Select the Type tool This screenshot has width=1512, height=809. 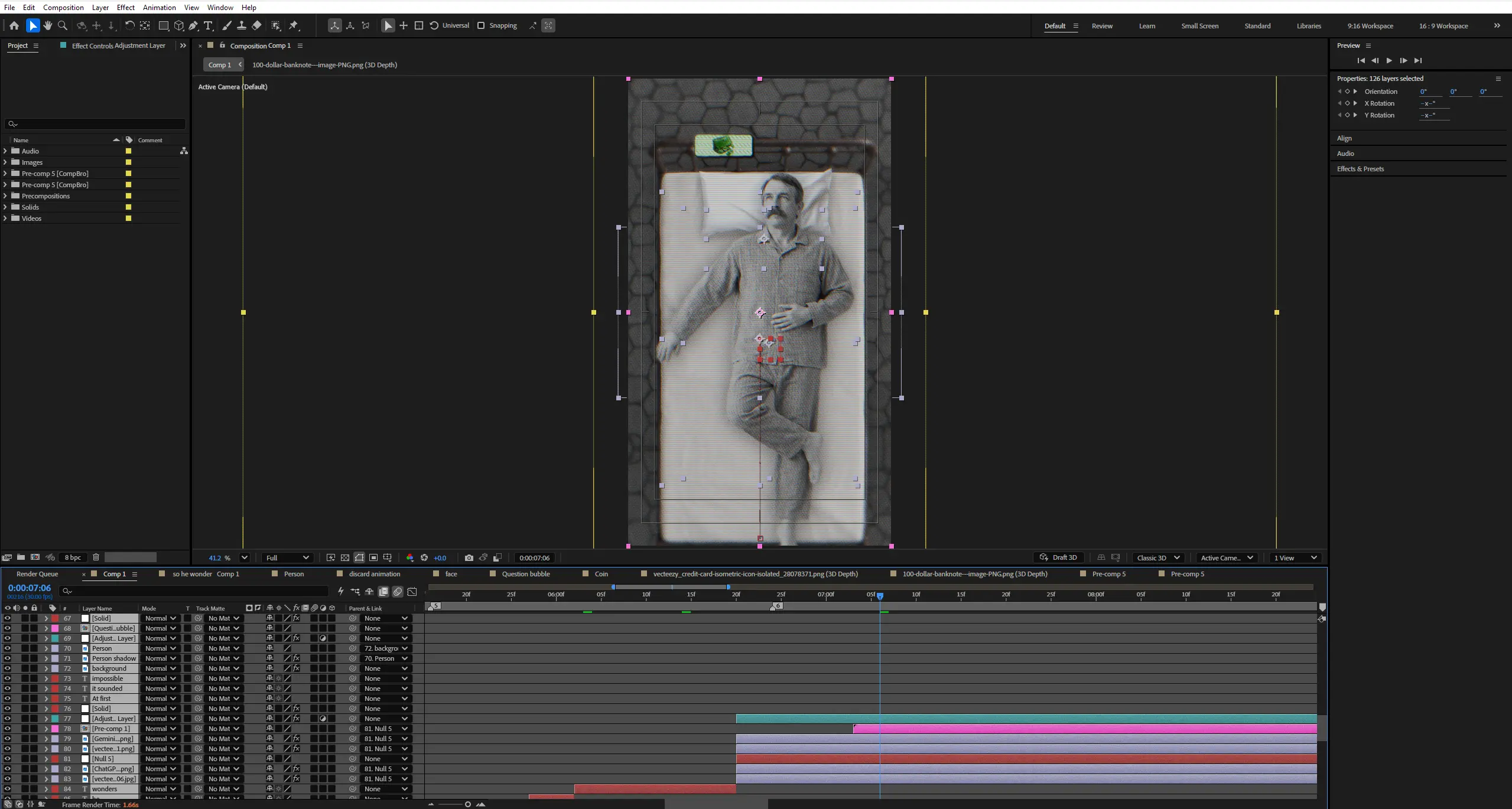pyautogui.click(x=208, y=25)
